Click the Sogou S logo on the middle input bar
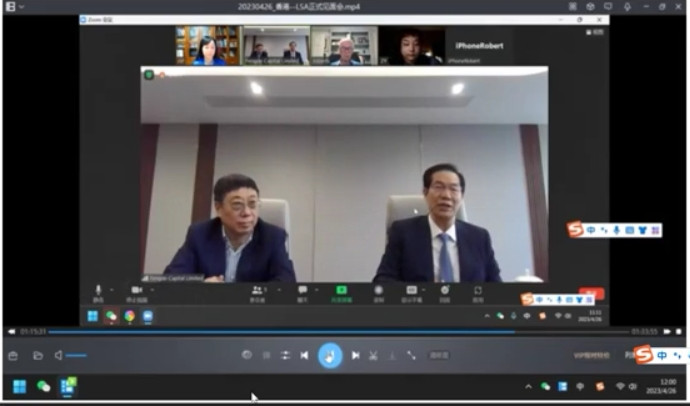The height and width of the screenshot is (406, 690). point(576,229)
